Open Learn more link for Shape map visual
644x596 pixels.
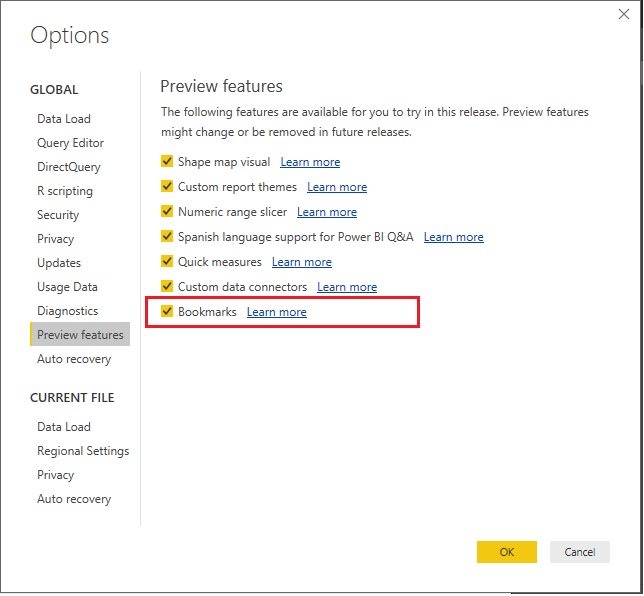point(310,162)
